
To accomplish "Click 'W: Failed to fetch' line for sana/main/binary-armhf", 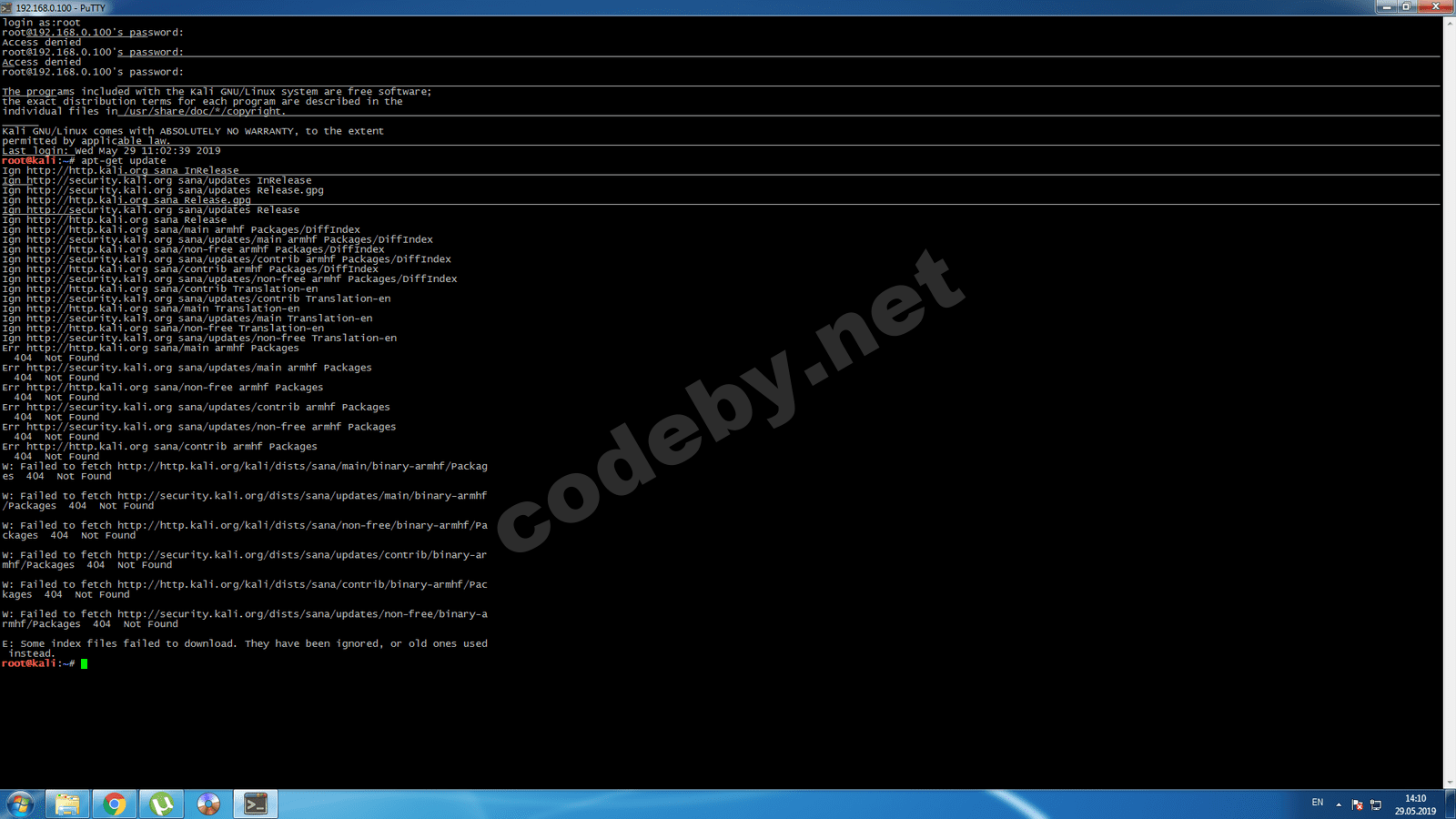I will click(x=245, y=467).
